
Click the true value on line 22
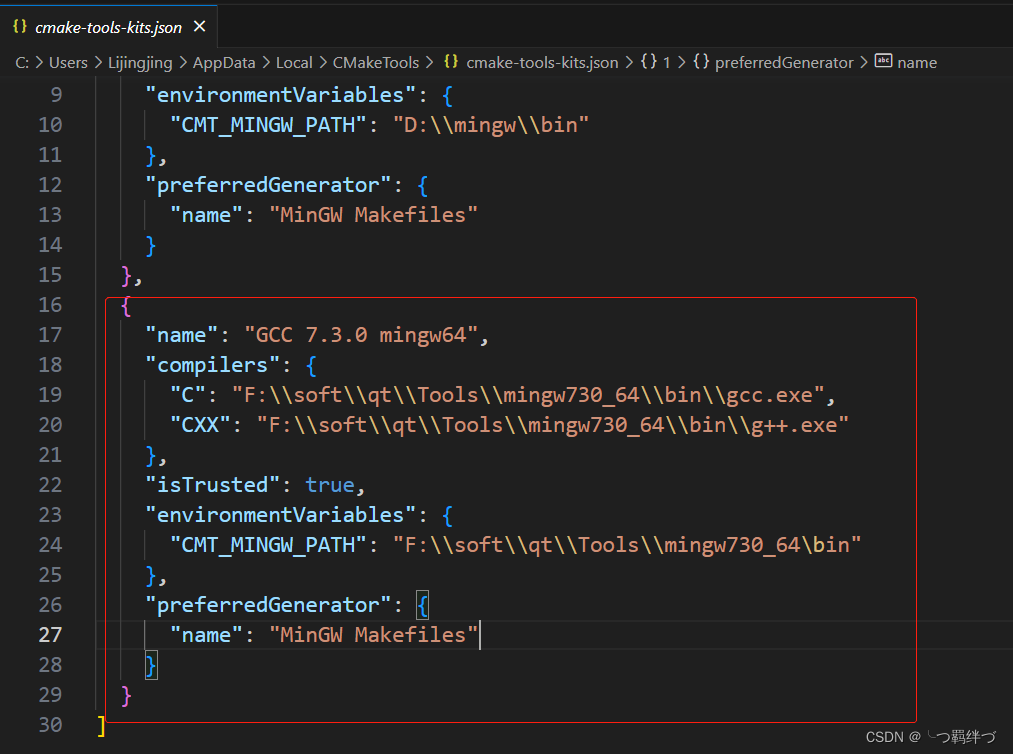click(329, 485)
